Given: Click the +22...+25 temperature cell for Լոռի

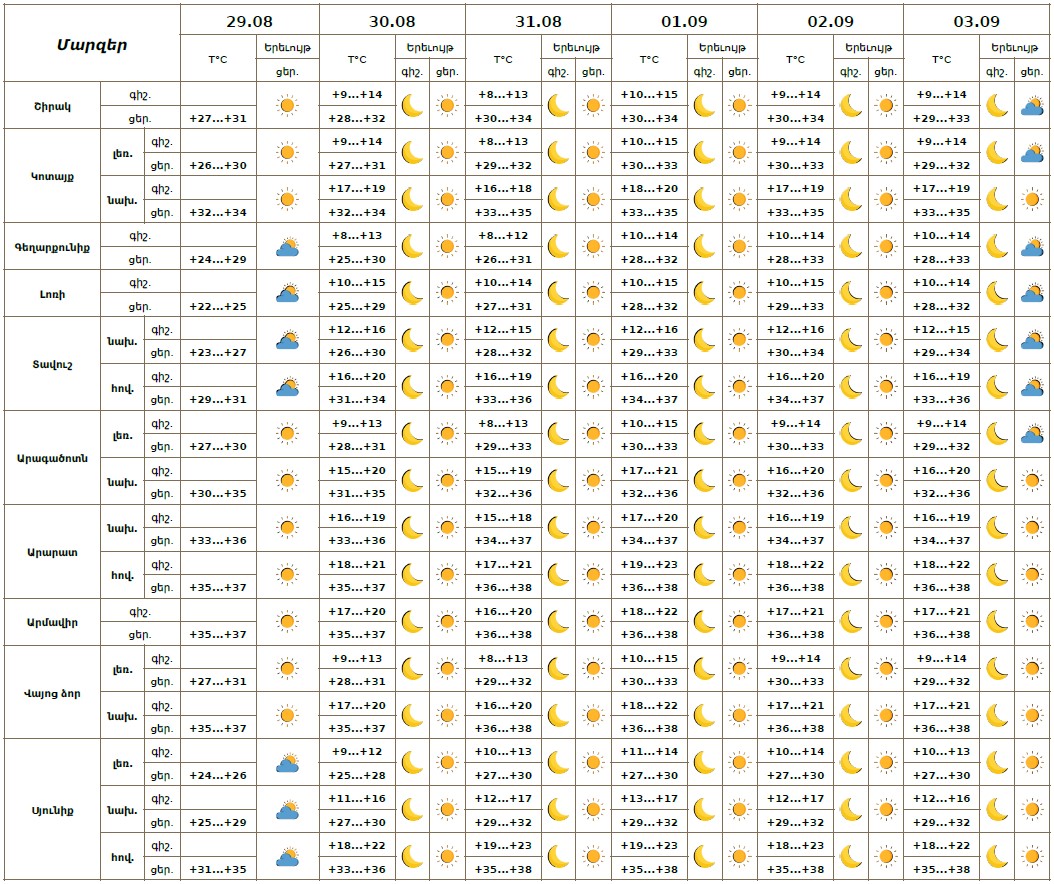Looking at the screenshot, I should click(x=218, y=306).
